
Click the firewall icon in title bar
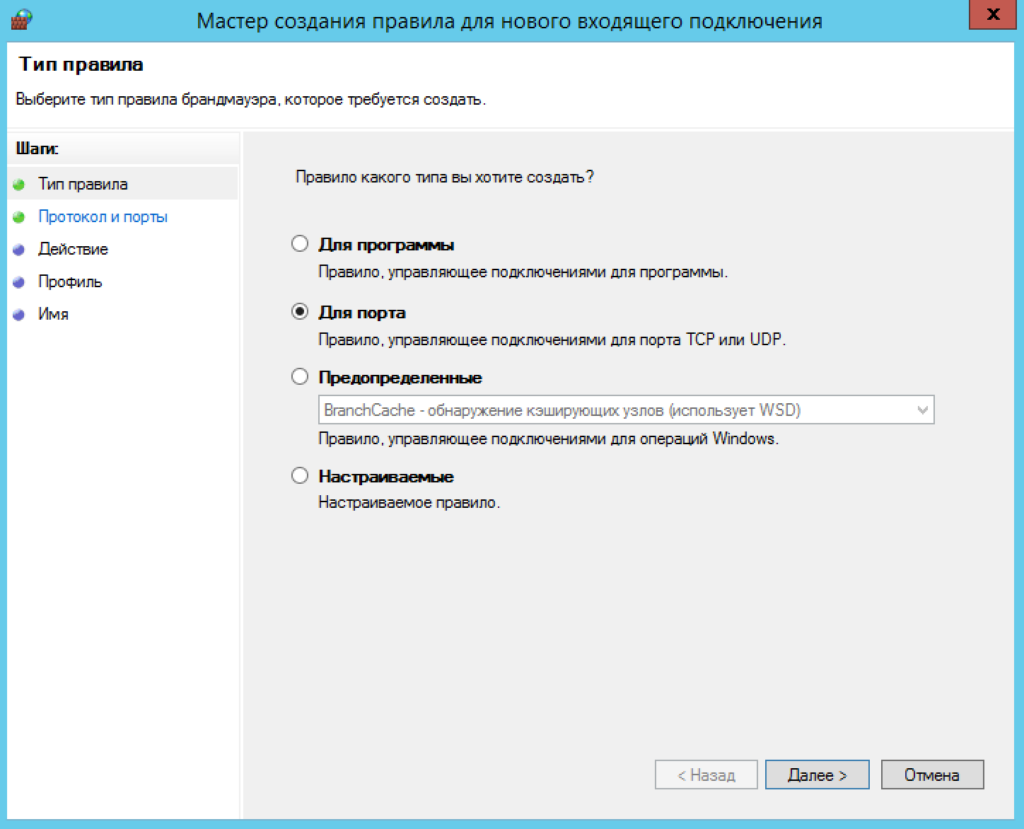coord(22,20)
